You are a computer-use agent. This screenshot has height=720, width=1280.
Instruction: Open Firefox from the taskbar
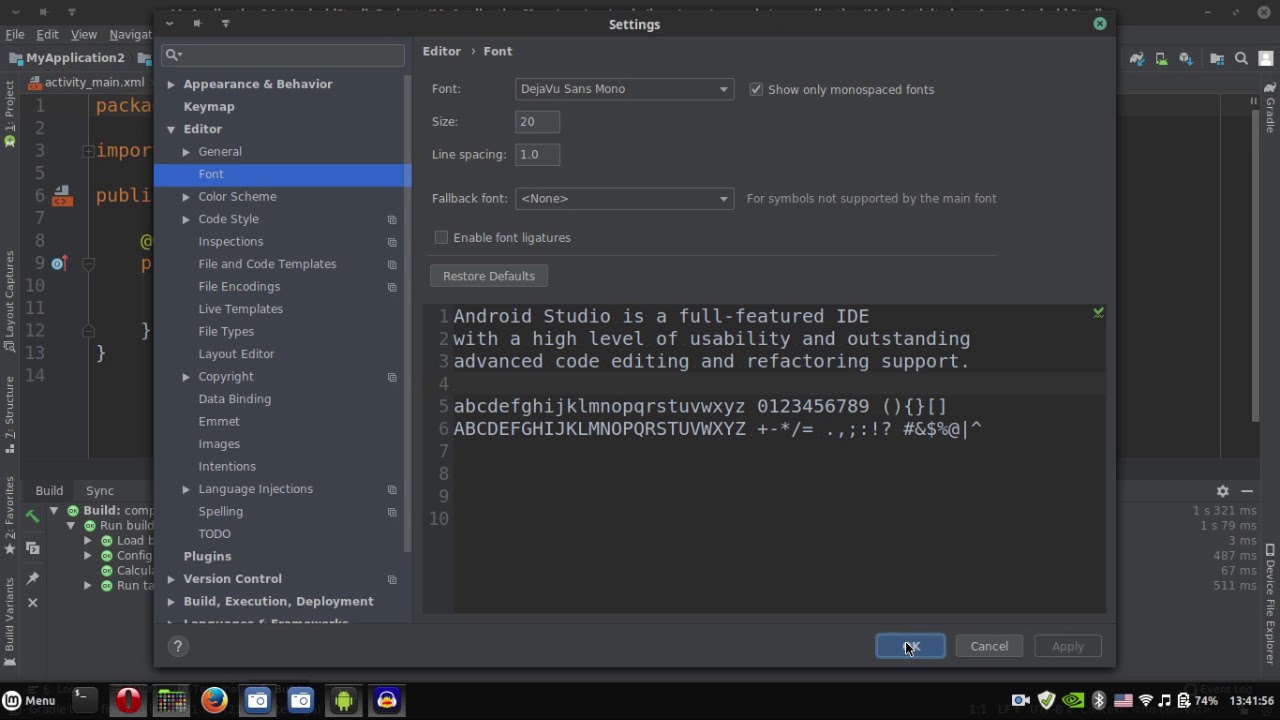tap(214, 700)
